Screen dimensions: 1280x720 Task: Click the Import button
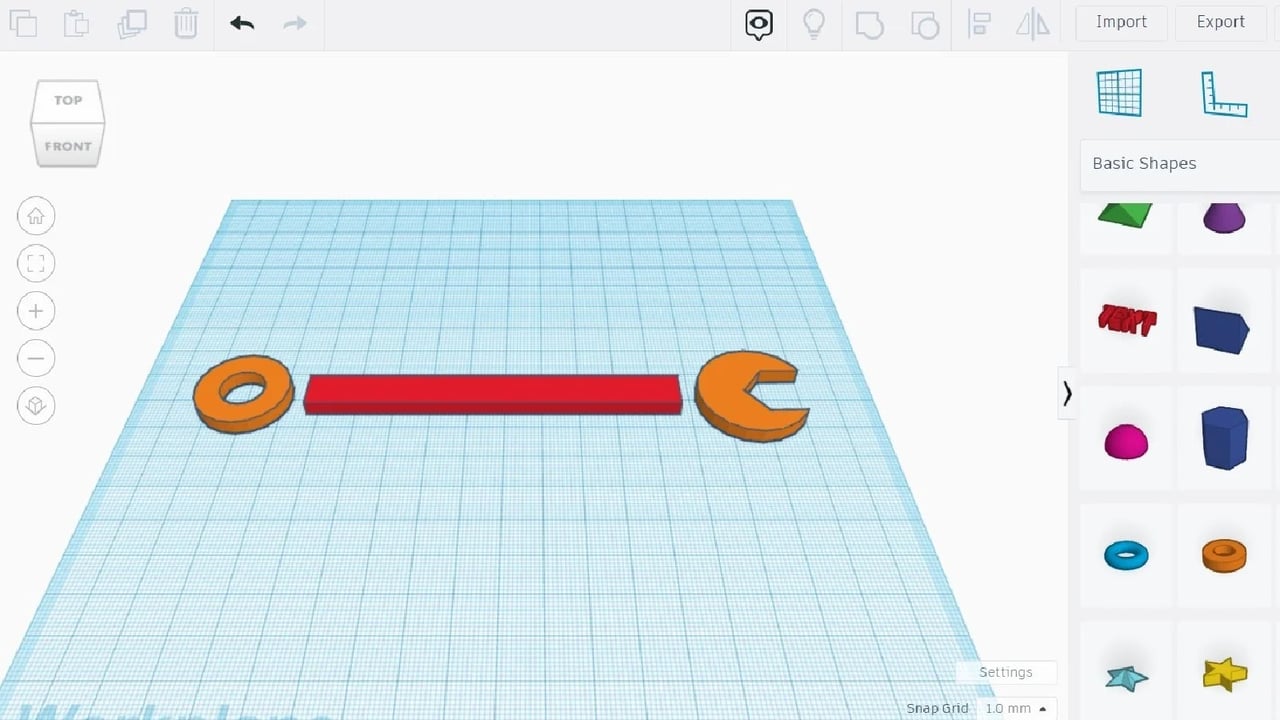point(1121,22)
